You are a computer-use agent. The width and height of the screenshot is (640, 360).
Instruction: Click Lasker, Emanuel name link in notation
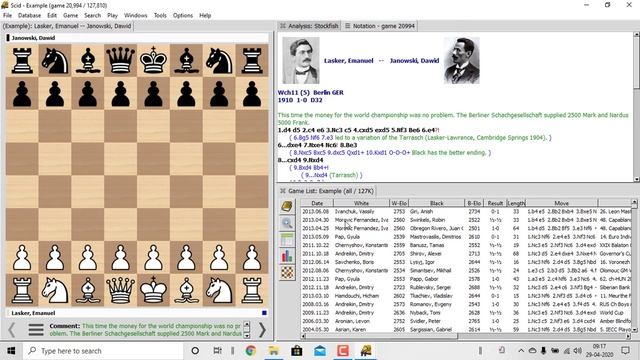pyautogui.click(x=349, y=61)
